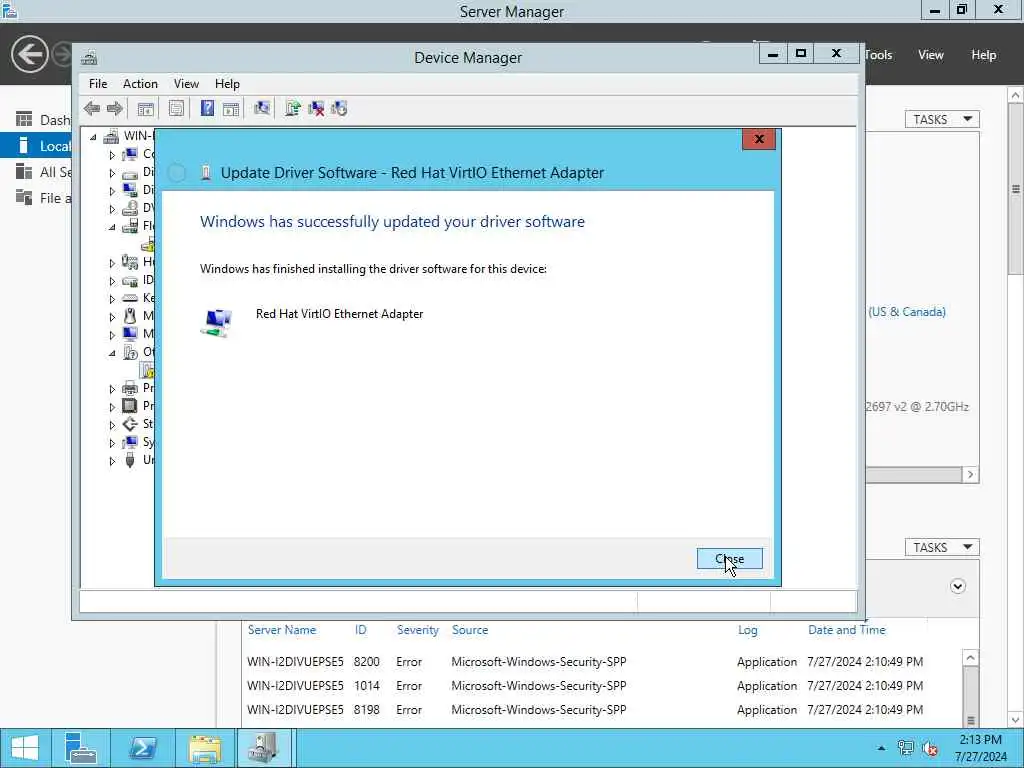
Task: Open File and Storage Services sidebar icon
Action: click(24, 198)
